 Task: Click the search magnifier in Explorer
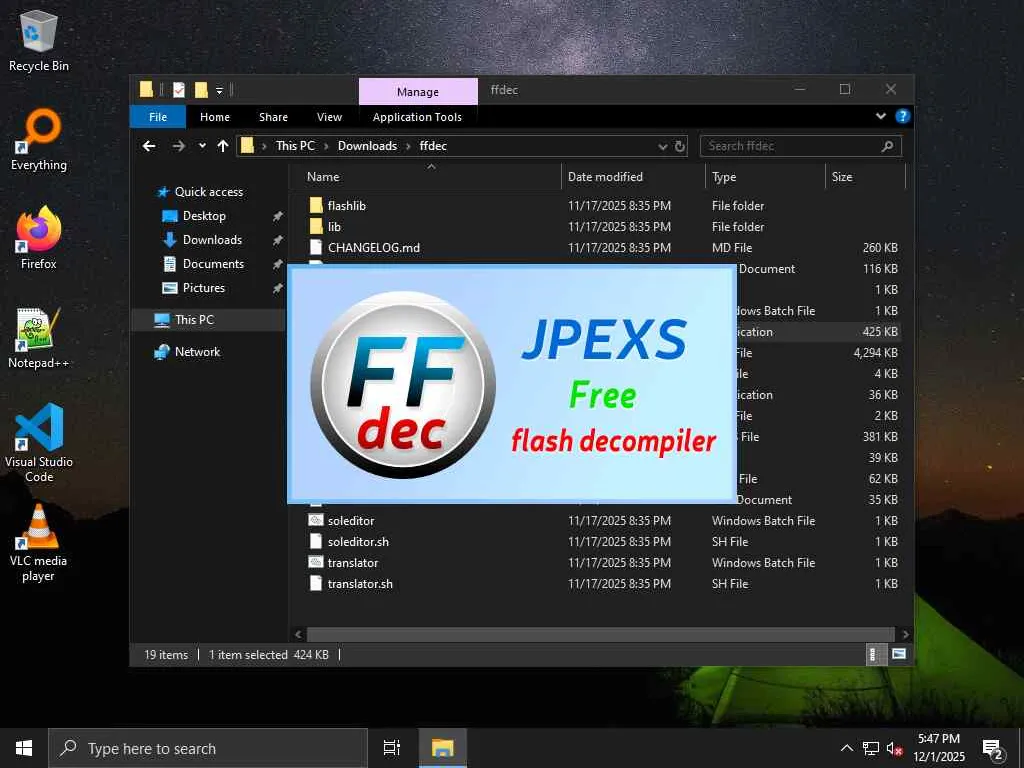click(887, 146)
